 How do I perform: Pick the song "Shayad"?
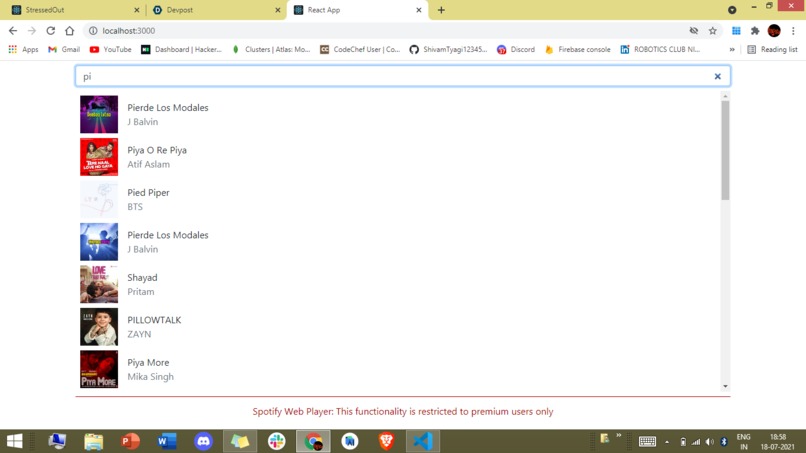(x=142, y=278)
